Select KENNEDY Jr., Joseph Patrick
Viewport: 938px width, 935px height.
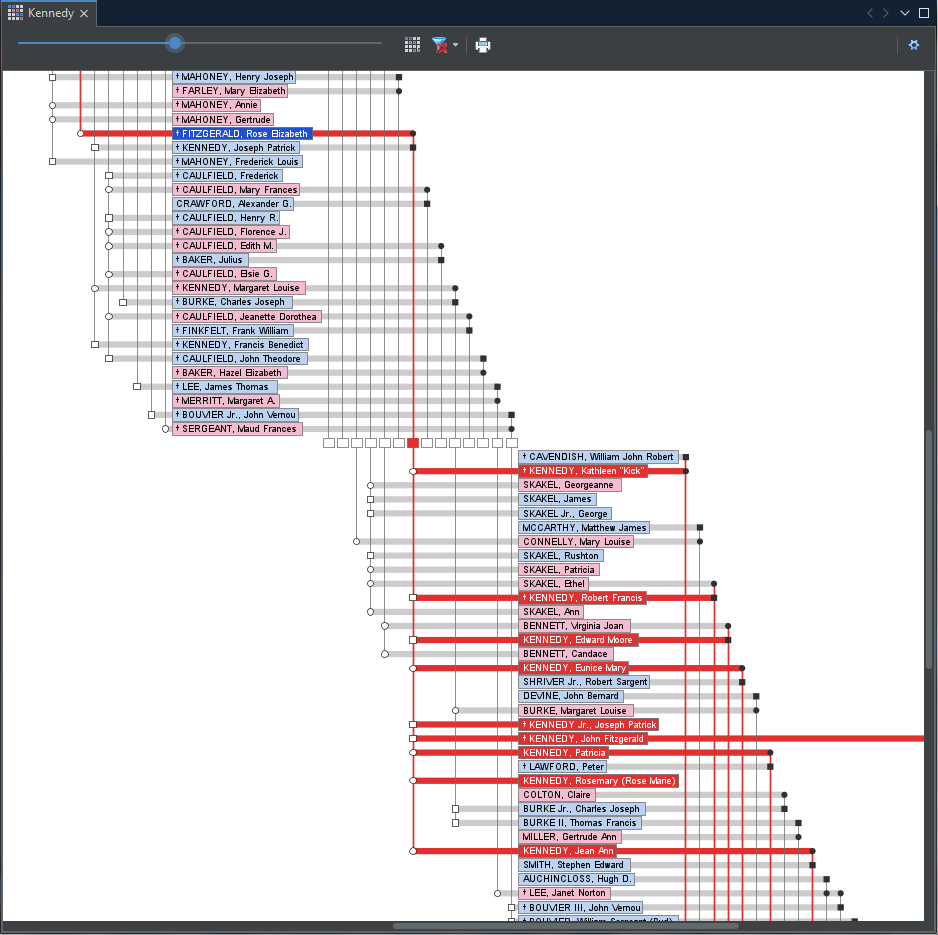[589, 724]
